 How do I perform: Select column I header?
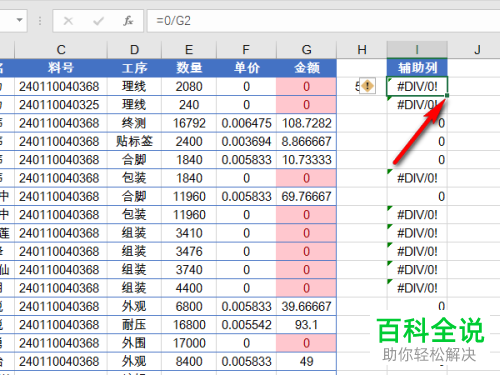417,50
